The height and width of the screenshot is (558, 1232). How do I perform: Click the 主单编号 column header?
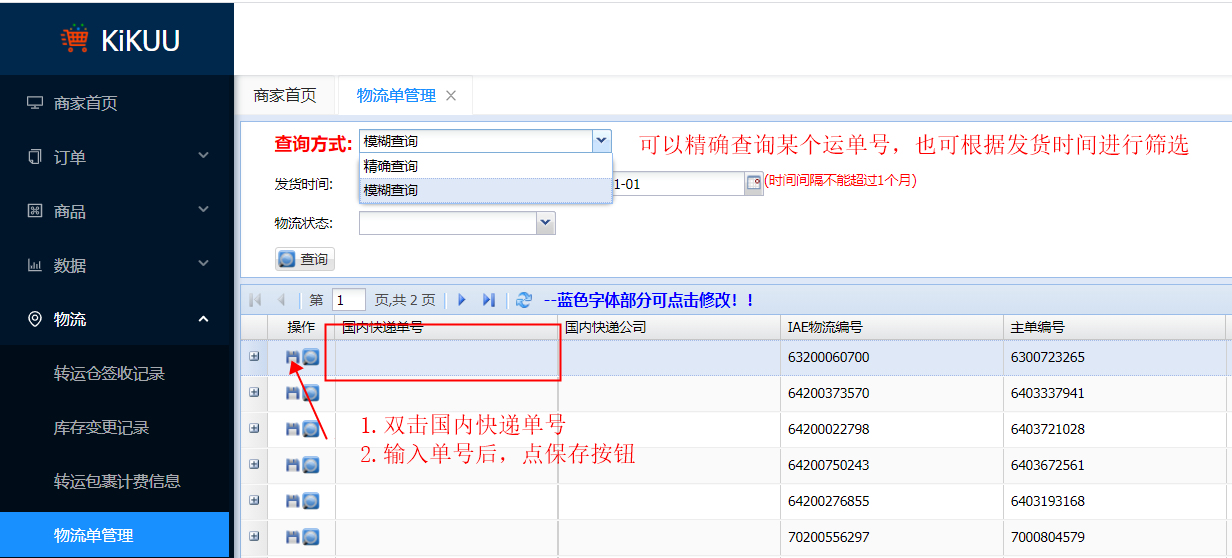[x=1114, y=327]
